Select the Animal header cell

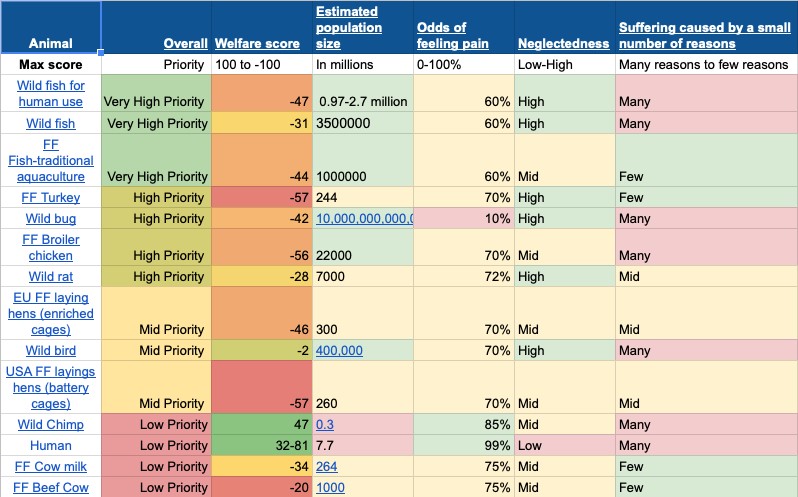coord(50,27)
